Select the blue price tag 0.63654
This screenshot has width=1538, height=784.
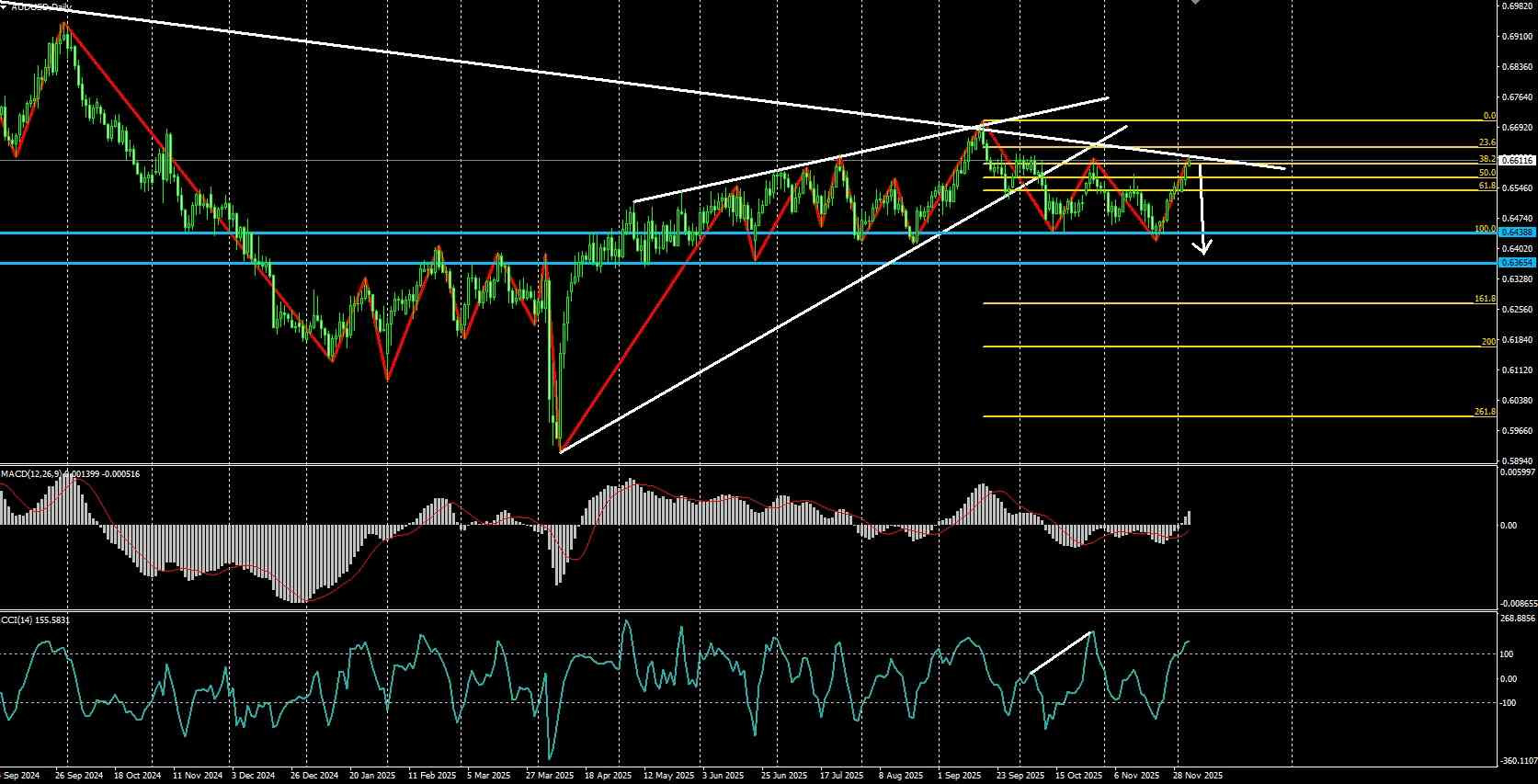coord(1517,263)
